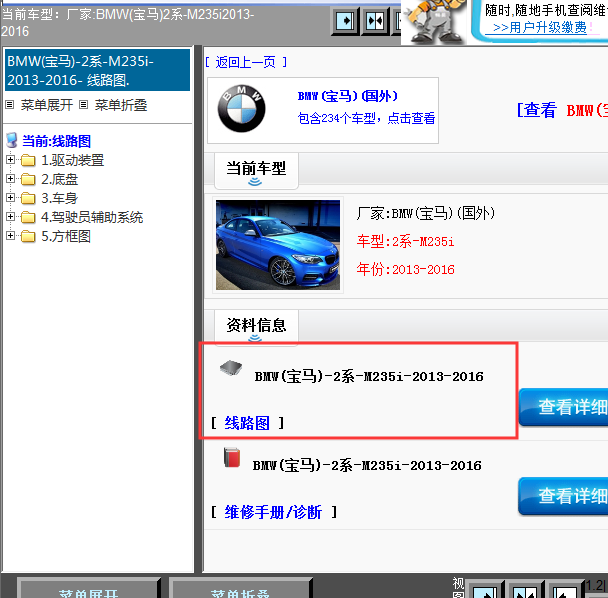Click the computer icon beside 当前:线路图
This screenshot has height=598, width=608.
tap(12, 140)
